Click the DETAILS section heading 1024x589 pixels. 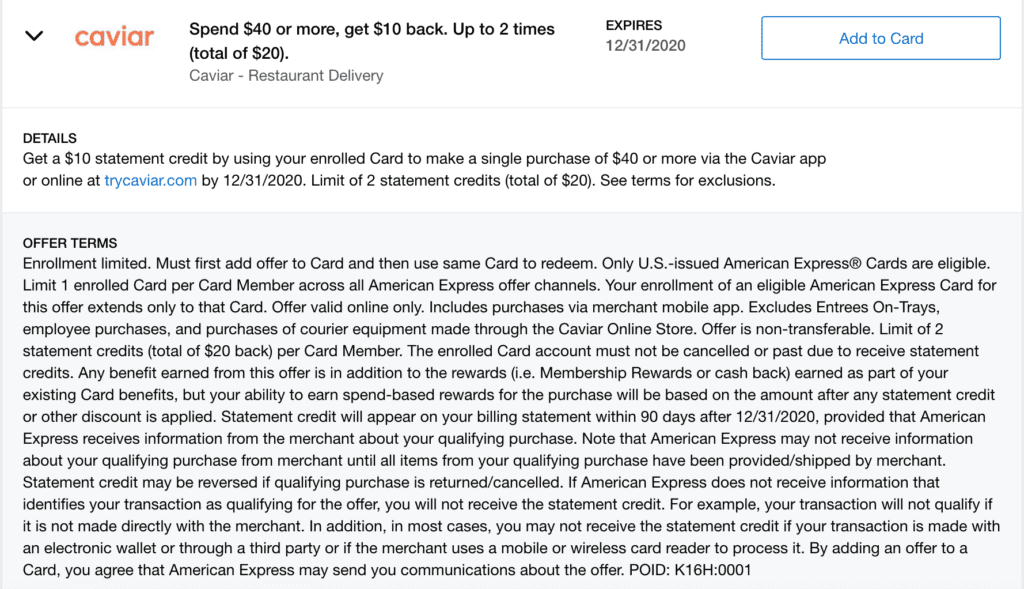click(x=49, y=138)
